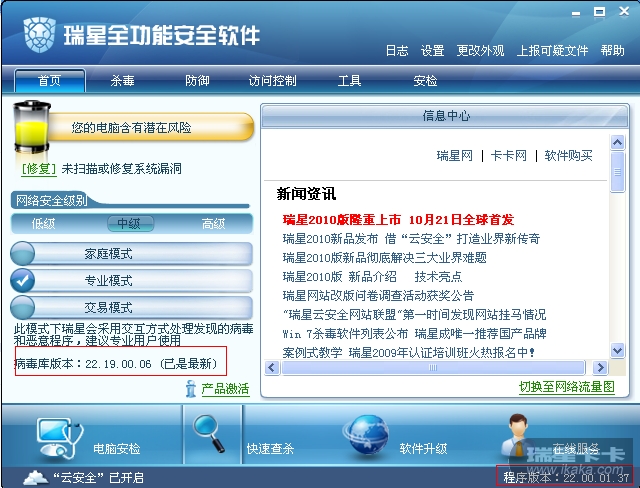Screen dimensions: 640x488
Task: Click the 软件升级 button label
Action: (x=423, y=449)
